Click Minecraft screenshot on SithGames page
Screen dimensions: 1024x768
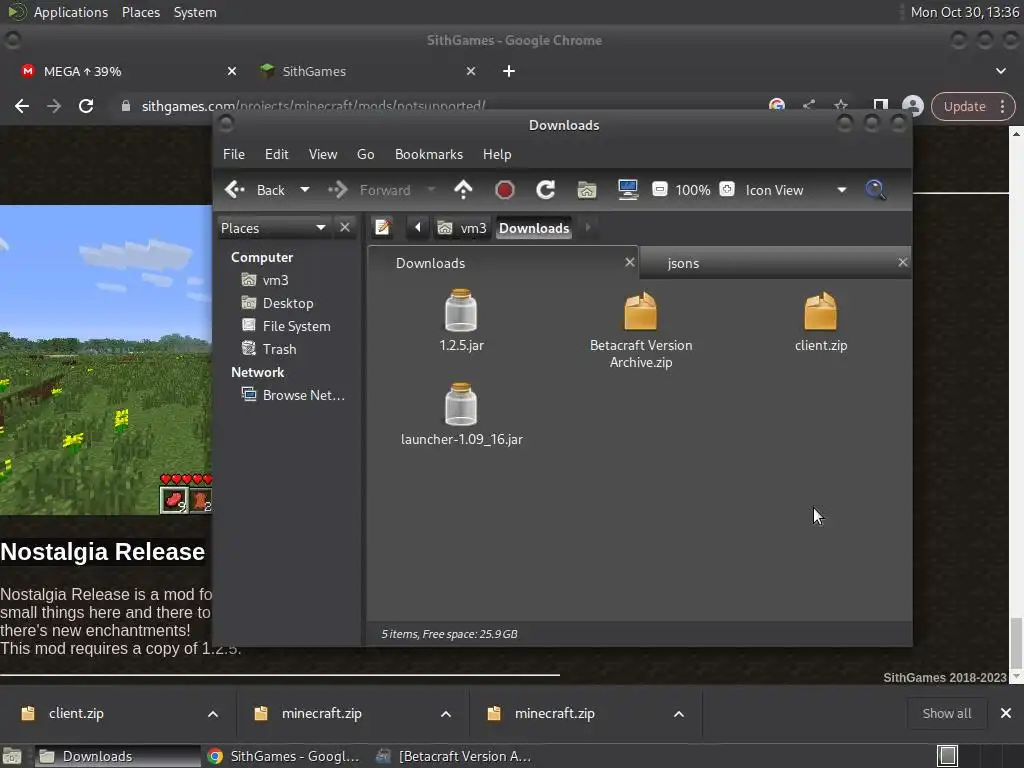(106, 360)
